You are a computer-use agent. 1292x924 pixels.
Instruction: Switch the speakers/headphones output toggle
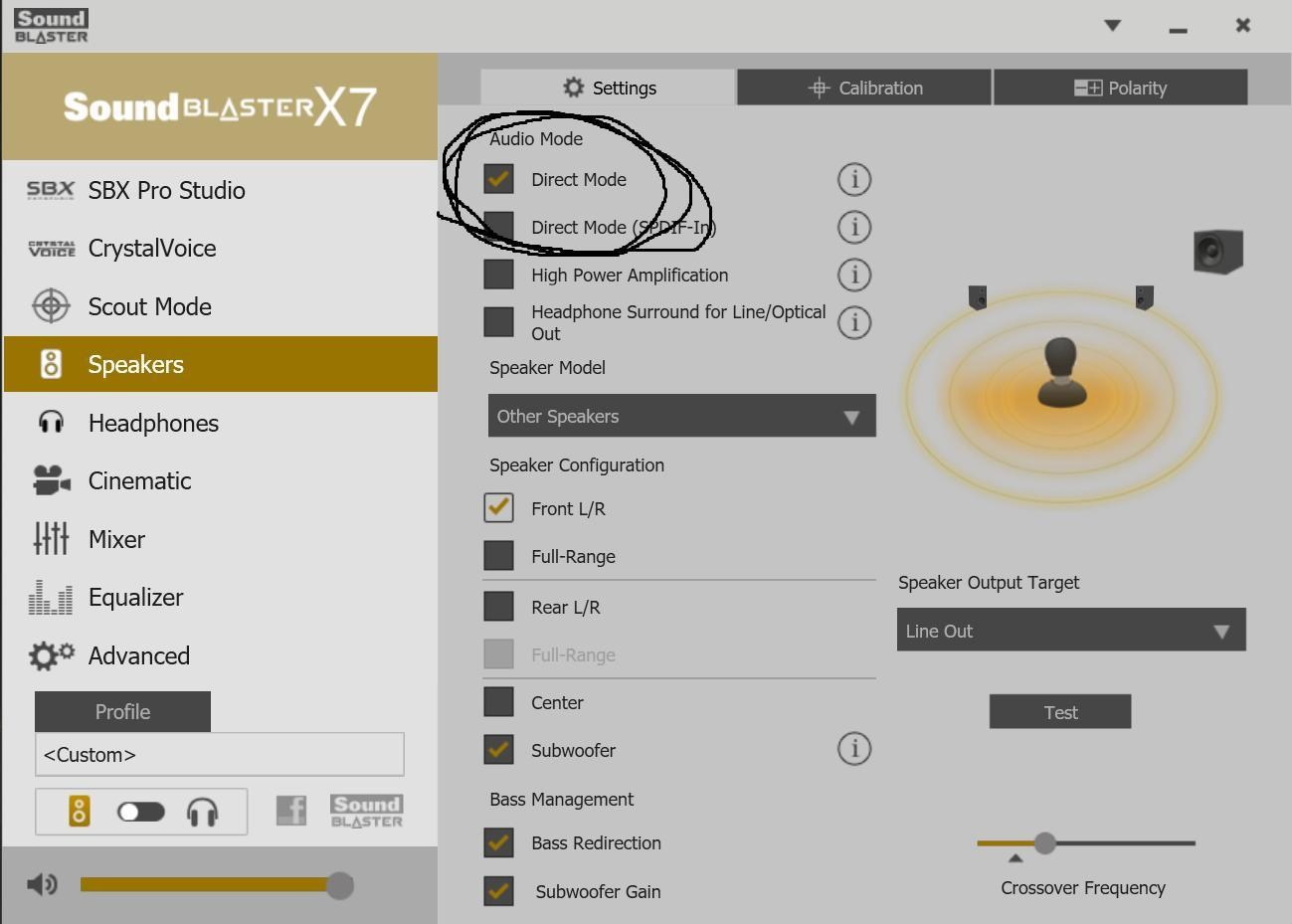click(140, 813)
